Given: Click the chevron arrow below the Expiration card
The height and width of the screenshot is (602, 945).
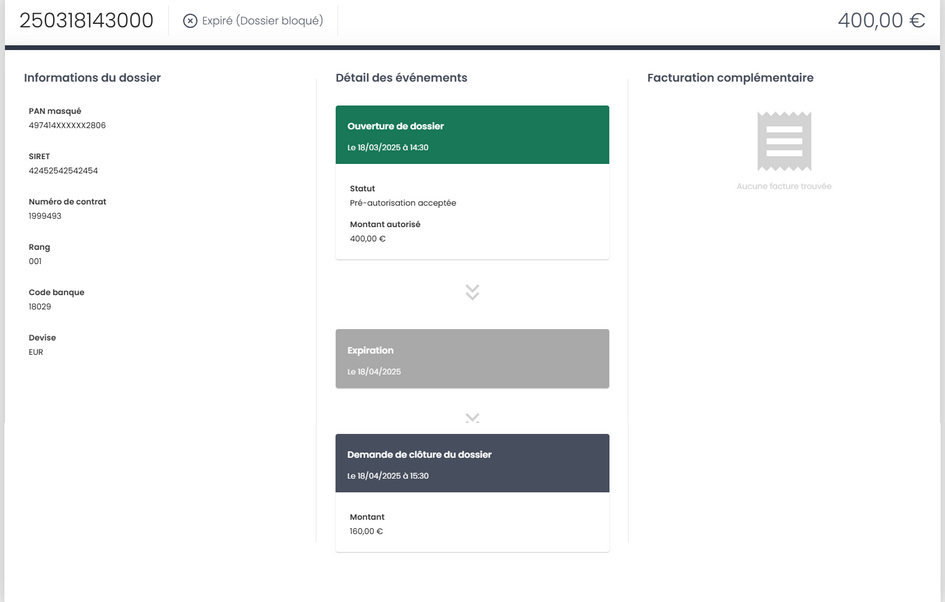Looking at the screenshot, I should coord(472,418).
